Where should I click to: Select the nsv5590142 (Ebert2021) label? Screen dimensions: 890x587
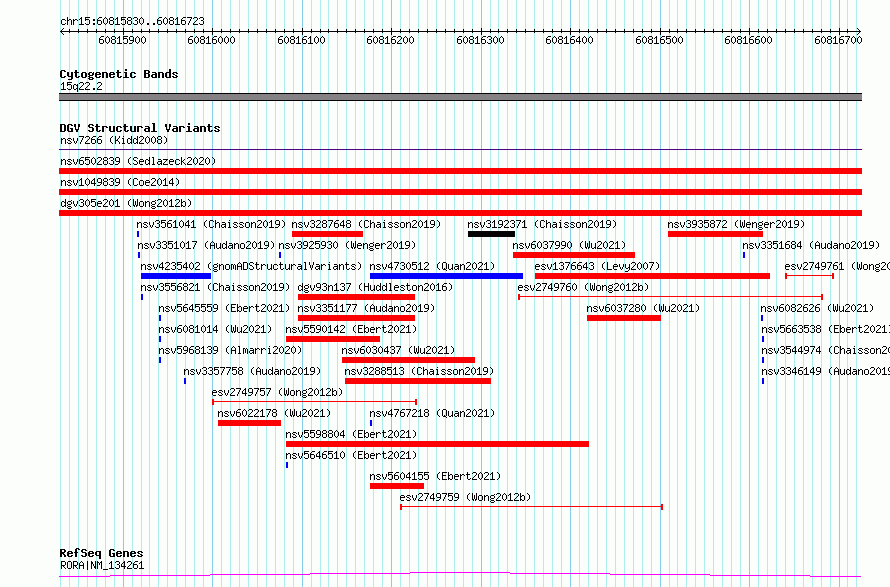[x=351, y=329]
